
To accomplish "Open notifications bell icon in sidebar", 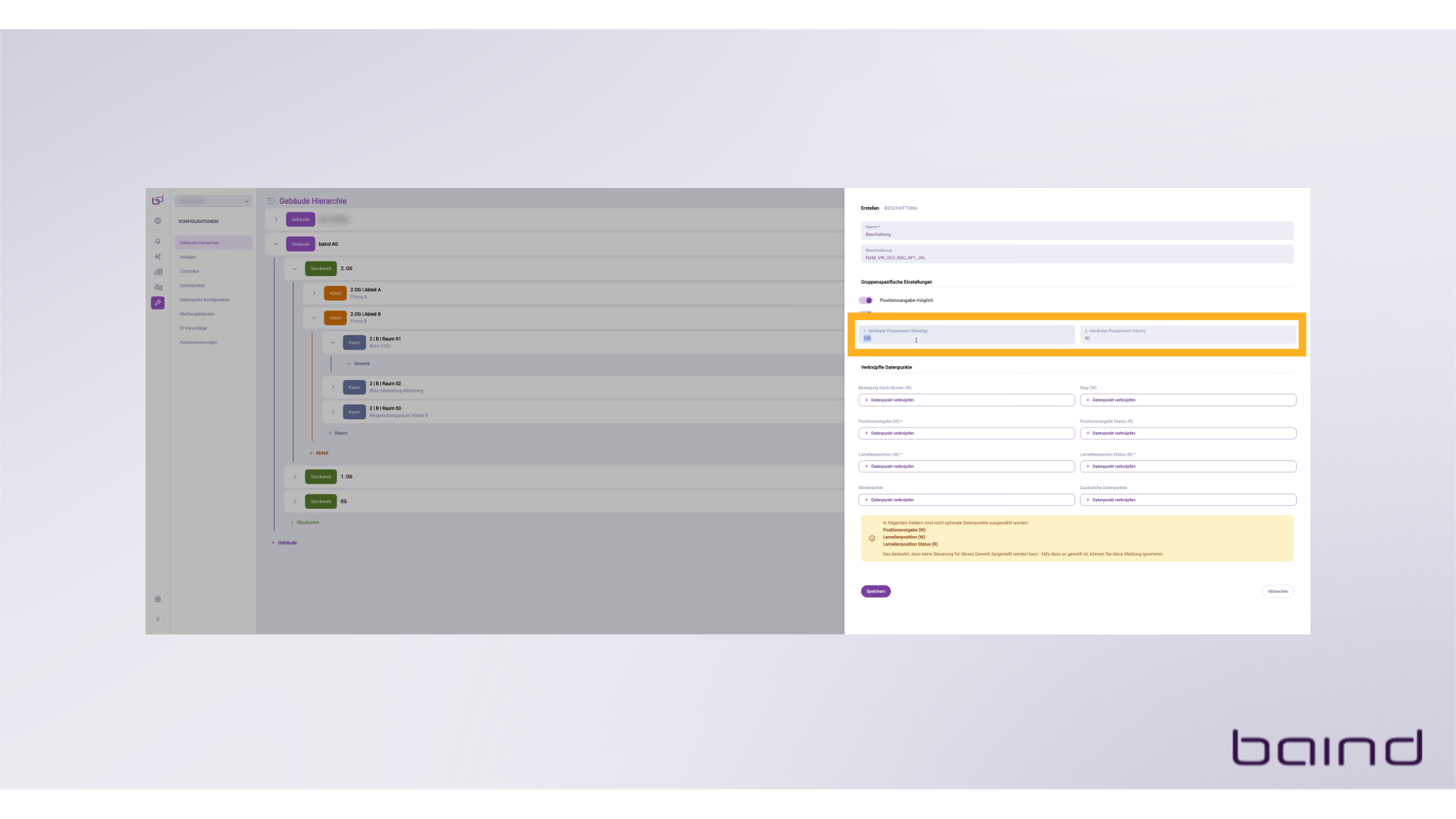I will (158, 241).
